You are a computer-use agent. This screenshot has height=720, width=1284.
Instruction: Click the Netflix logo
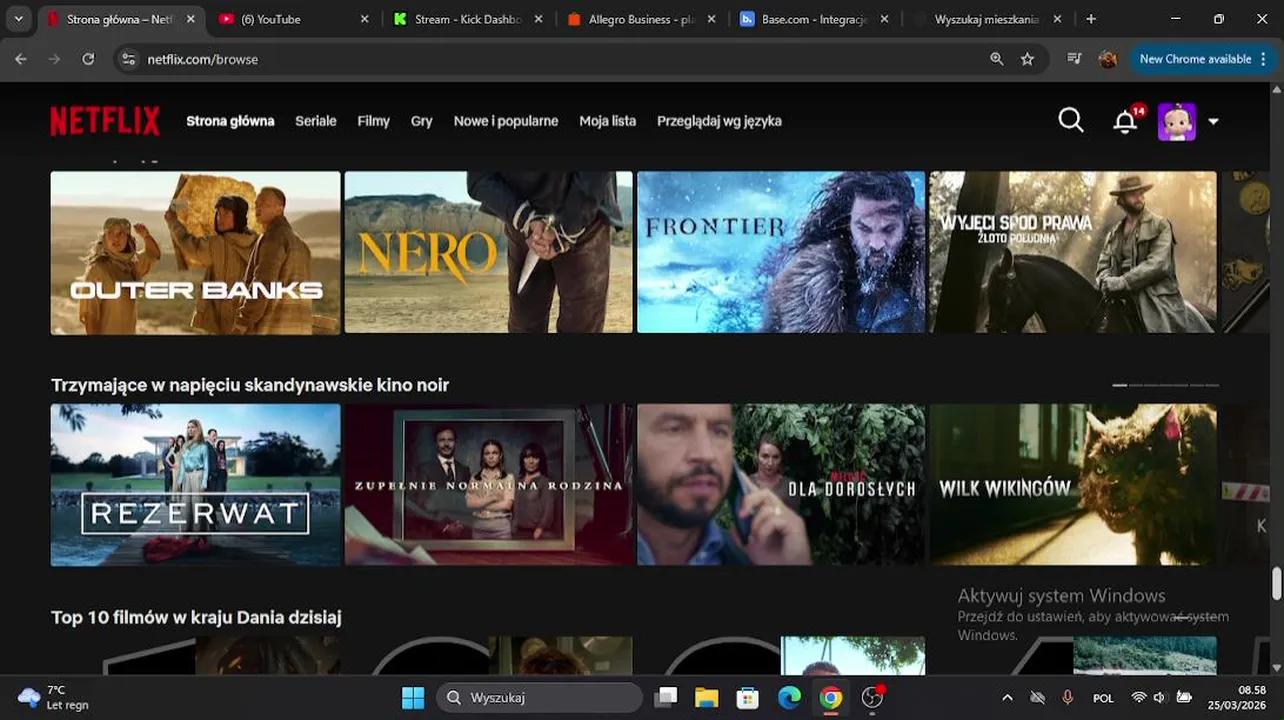[105, 121]
